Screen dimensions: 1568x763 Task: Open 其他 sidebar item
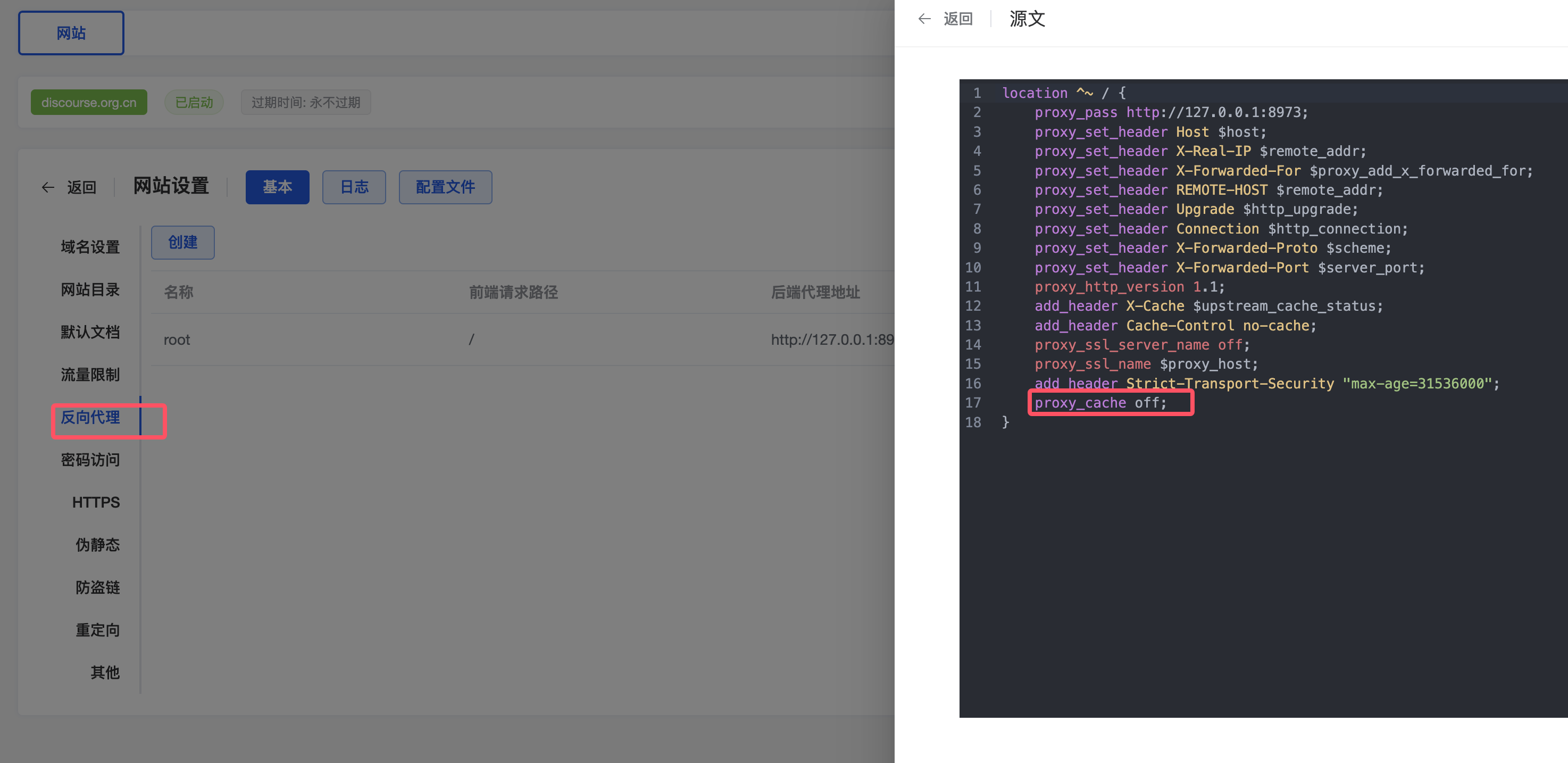click(x=105, y=672)
